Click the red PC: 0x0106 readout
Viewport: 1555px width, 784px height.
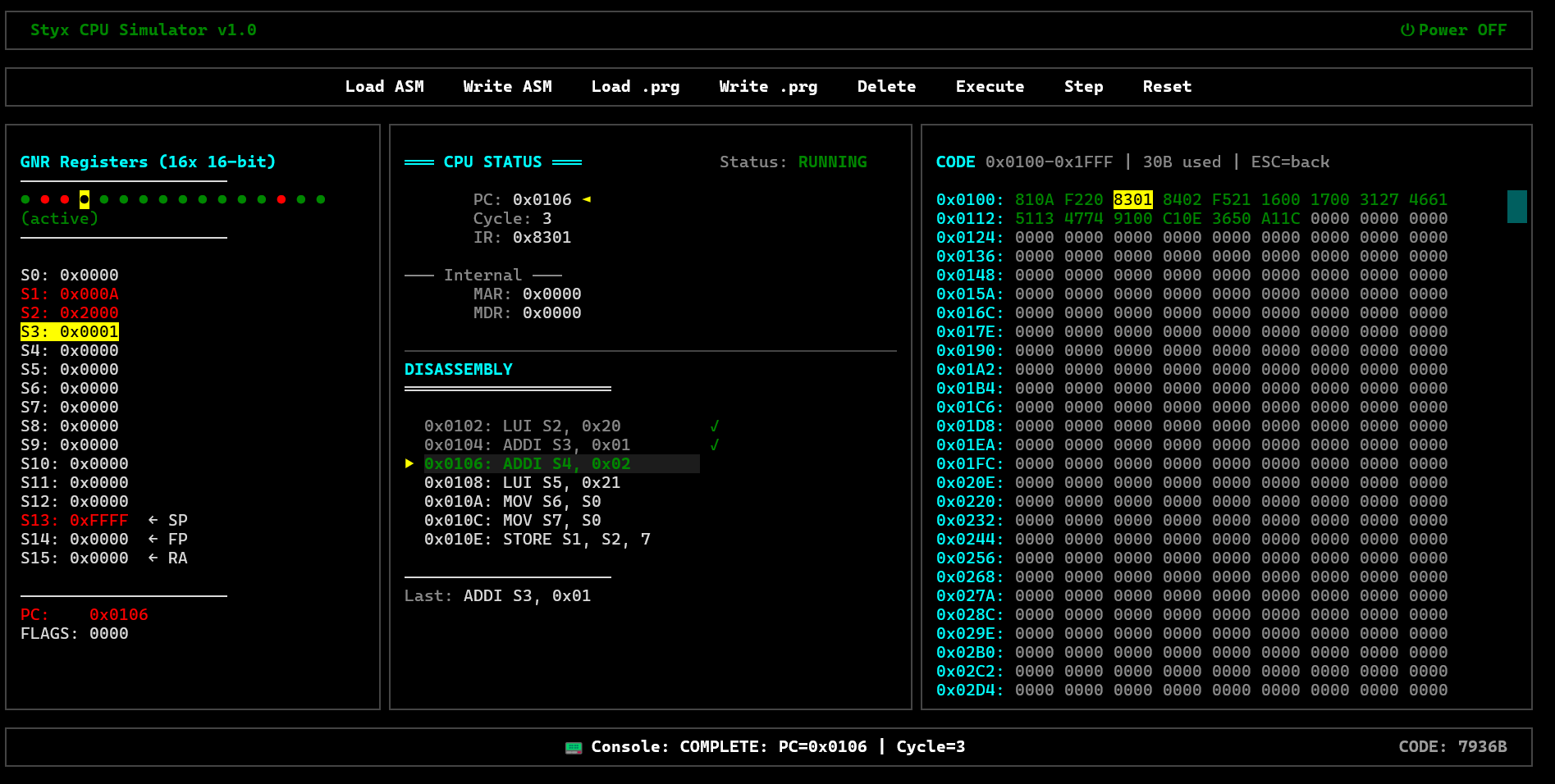point(85,614)
